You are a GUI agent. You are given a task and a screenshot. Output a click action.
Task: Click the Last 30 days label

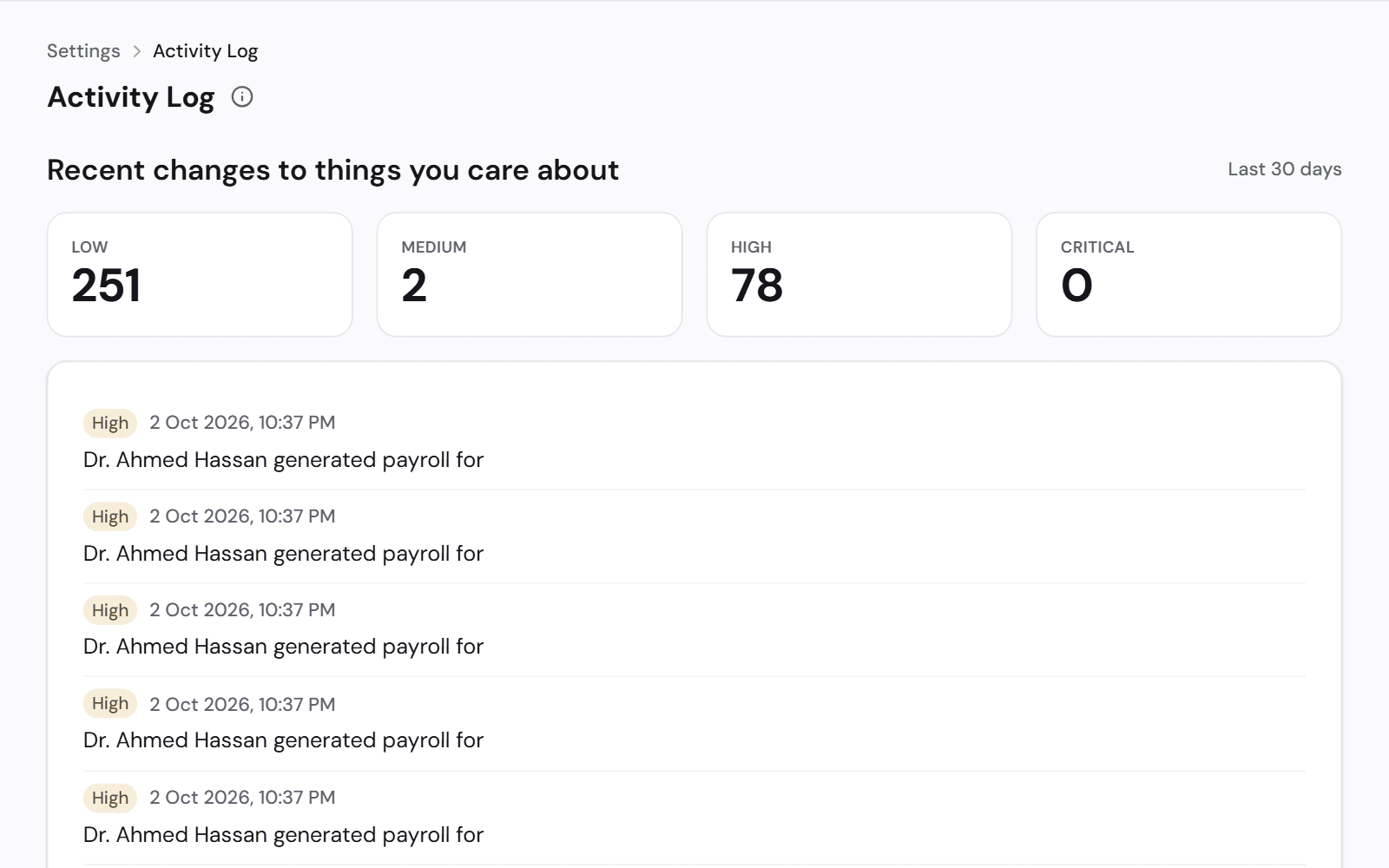[1285, 169]
